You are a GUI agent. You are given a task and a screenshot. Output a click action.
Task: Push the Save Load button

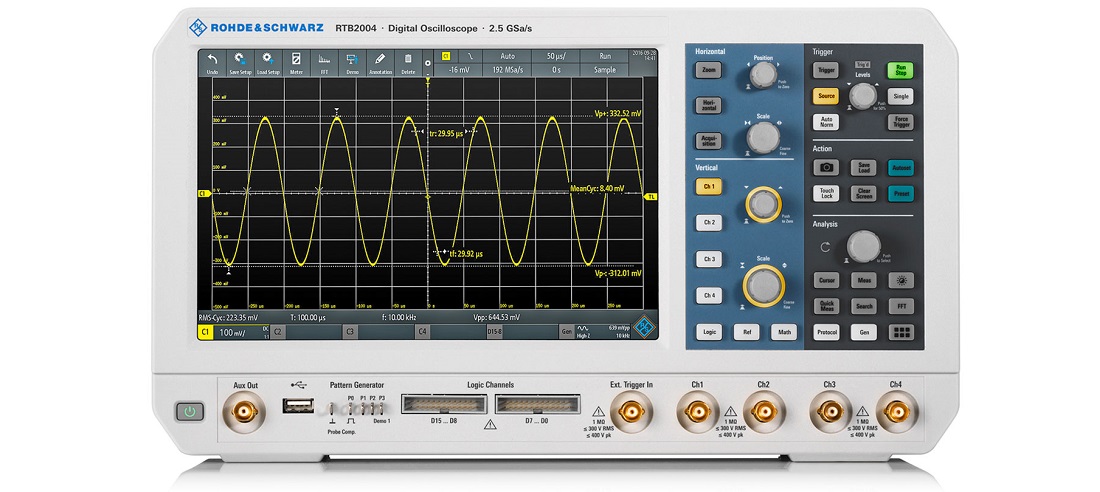pyautogui.click(x=864, y=167)
